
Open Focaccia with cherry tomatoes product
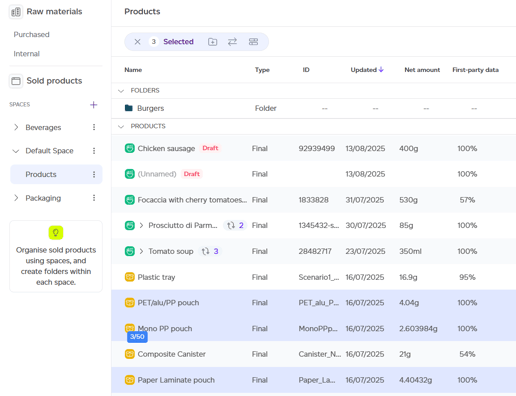click(x=192, y=200)
